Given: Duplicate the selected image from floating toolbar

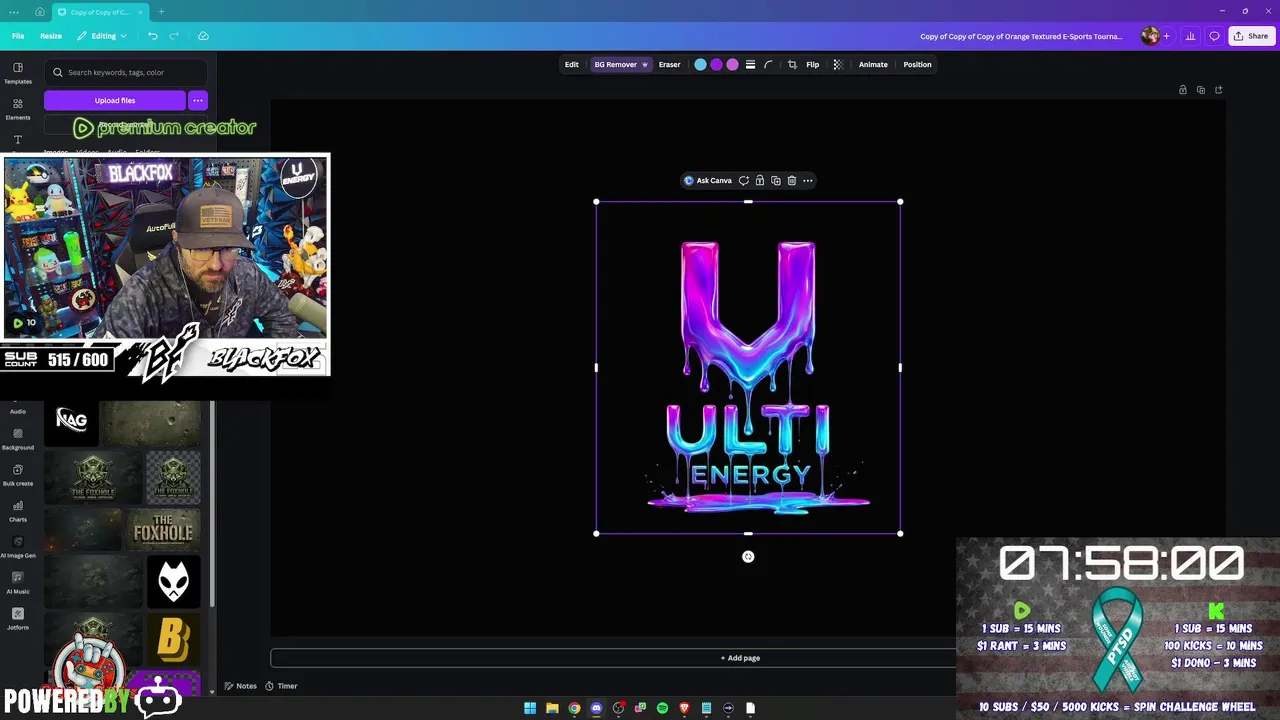Looking at the screenshot, I should click(x=775, y=181).
